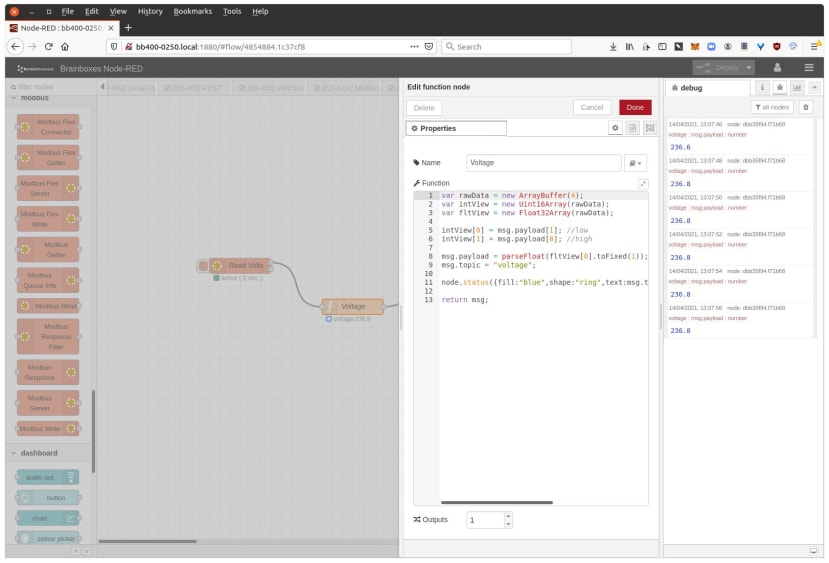Open the Tools menu
Screen dimensions: 829x563
pyautogui.click(x=232, y=11)
